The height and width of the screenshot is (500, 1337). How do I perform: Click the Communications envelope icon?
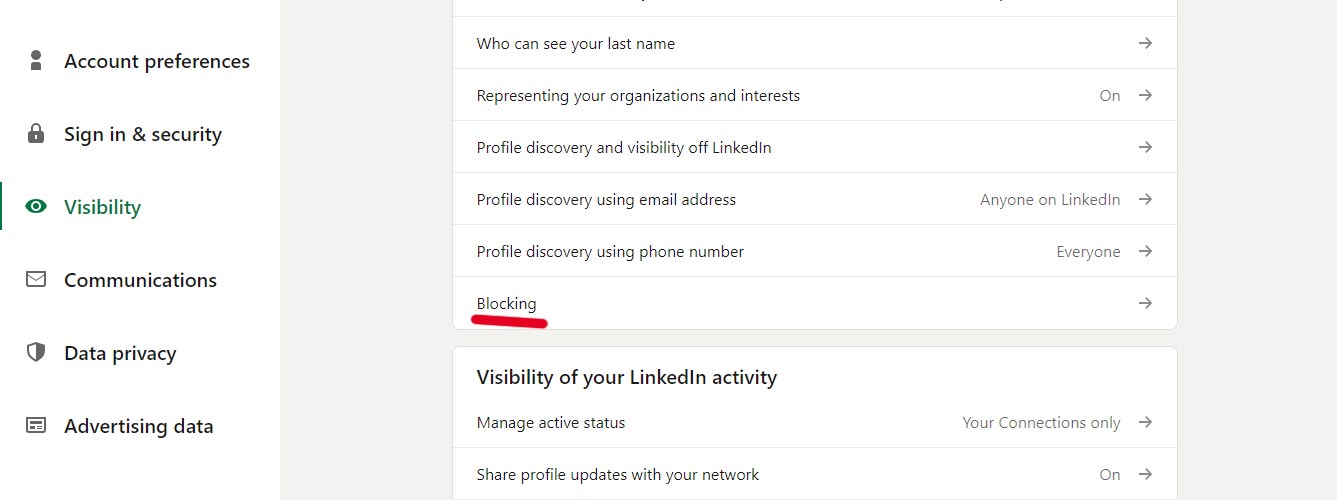(36, 279)
